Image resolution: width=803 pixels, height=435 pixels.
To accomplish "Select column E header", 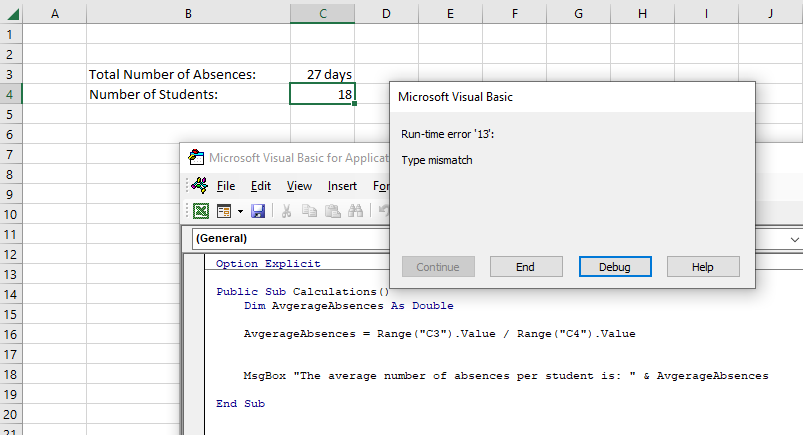I will (451, 14).
